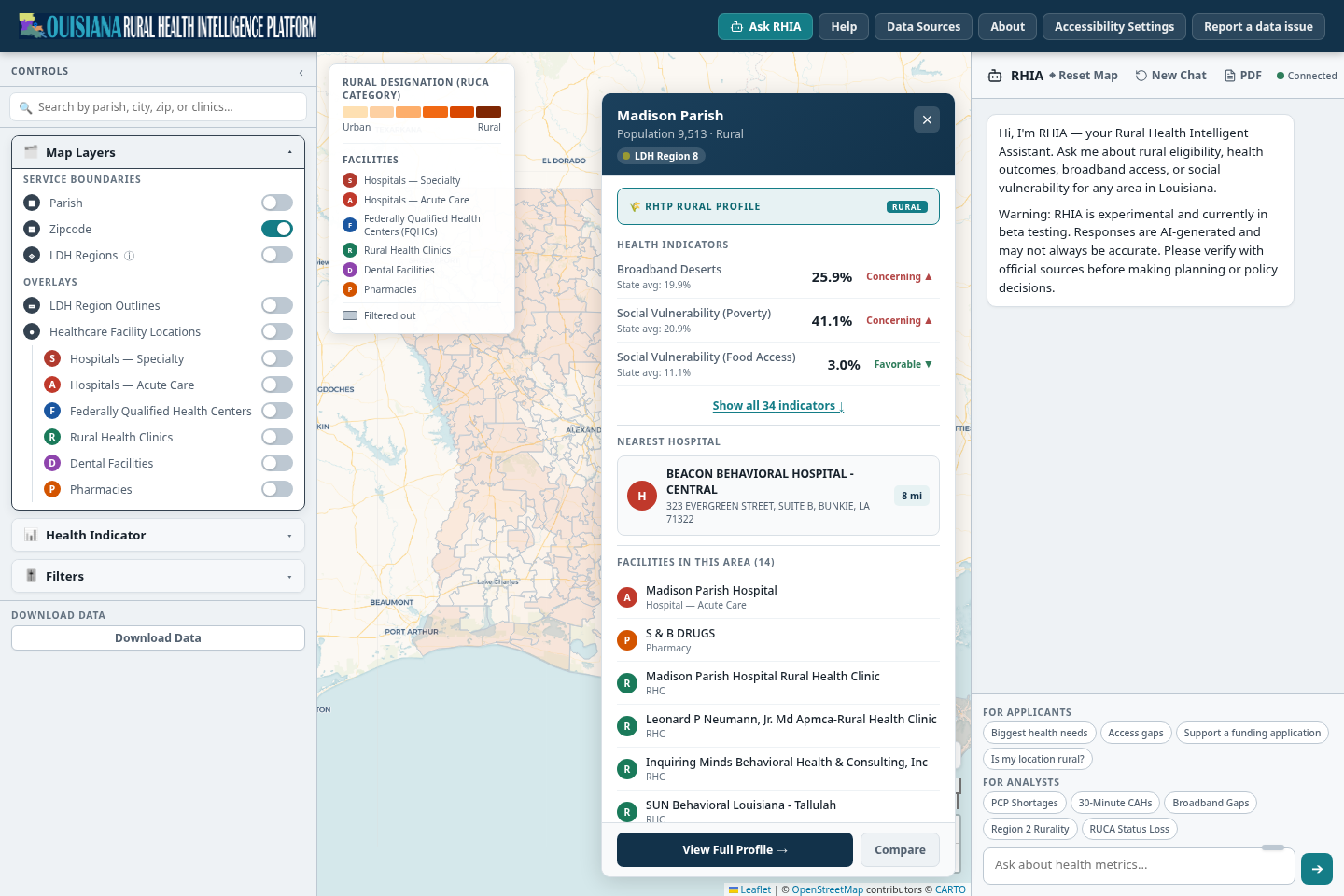The width and height of the screenshot is (1344, 896).
Task: Enable the Parish boundary toggle
Action: (x=277, y=203)
